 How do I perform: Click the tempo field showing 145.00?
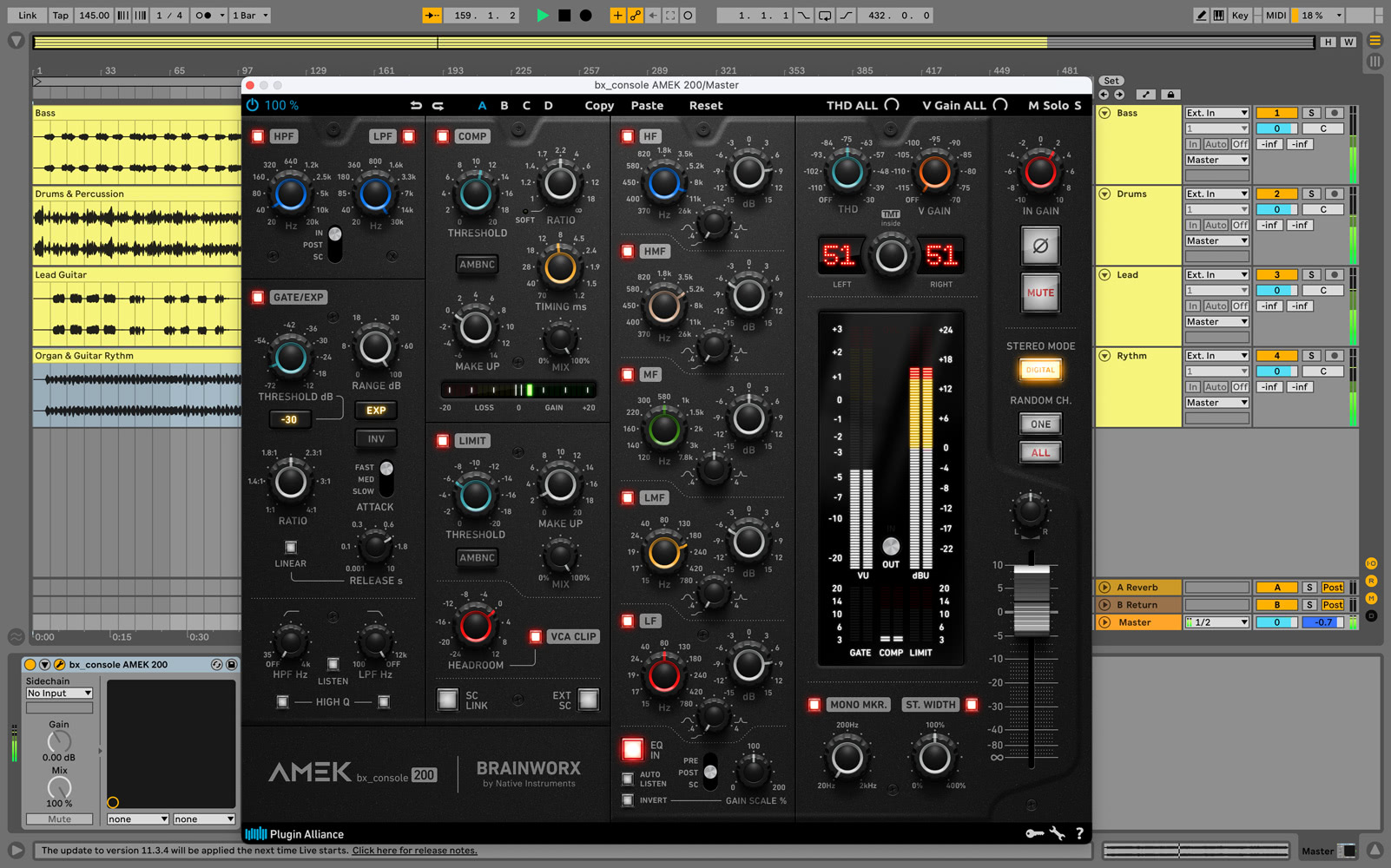click(x=94, y=15)
